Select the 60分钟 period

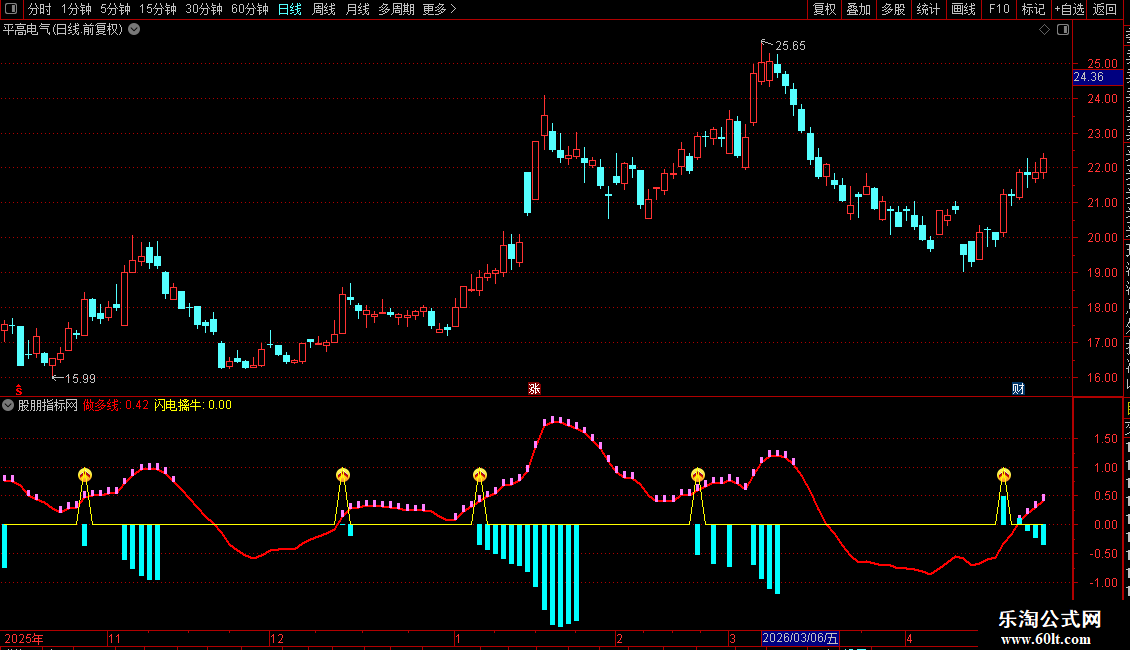tap(249, 9)
